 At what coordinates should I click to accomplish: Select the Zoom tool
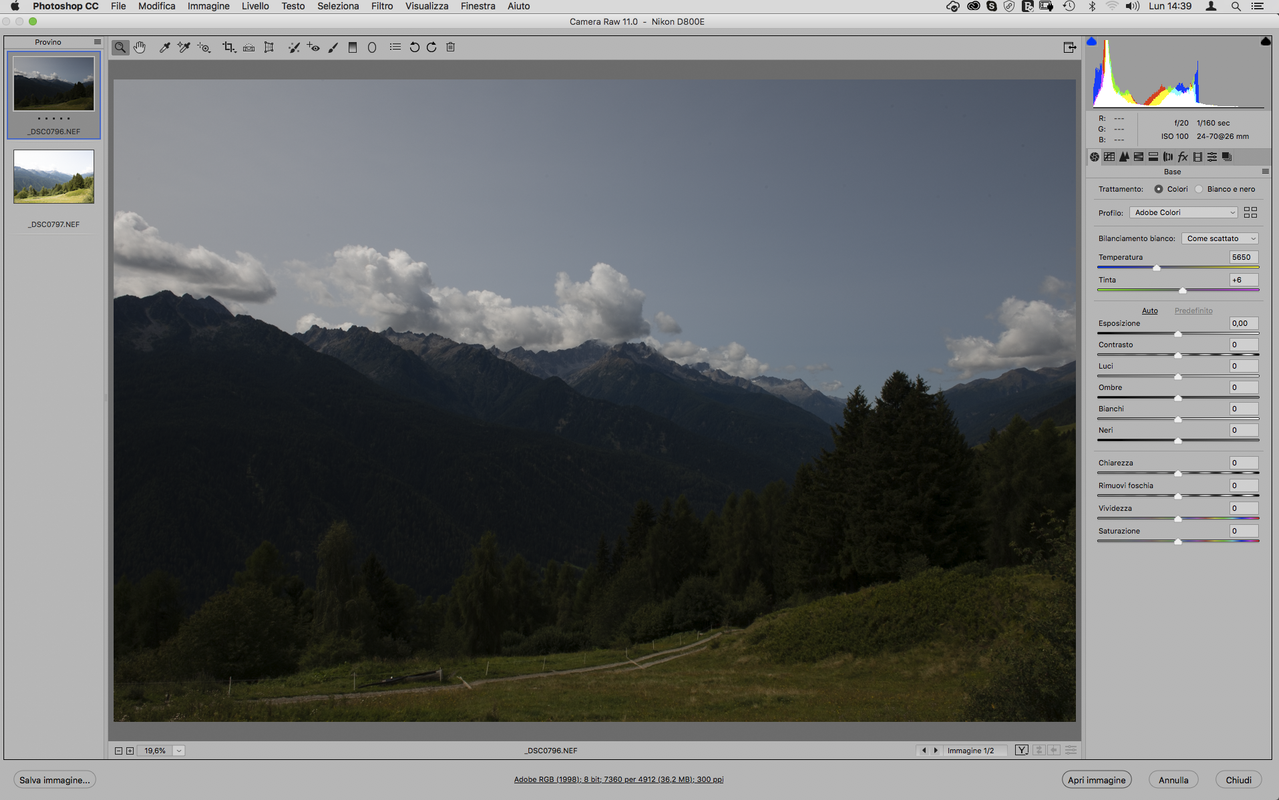pyautogui.click(x=120, y=47)
